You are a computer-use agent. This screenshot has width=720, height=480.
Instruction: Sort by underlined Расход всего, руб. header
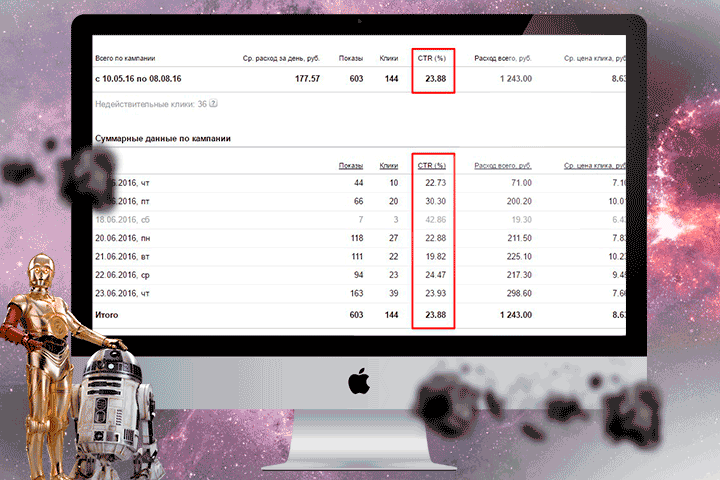pos(503,165)
